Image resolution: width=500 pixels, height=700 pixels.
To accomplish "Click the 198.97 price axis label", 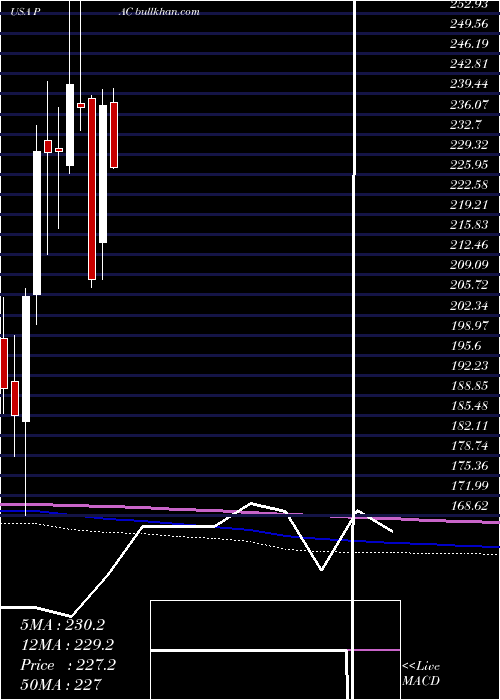I will [469, 325].
